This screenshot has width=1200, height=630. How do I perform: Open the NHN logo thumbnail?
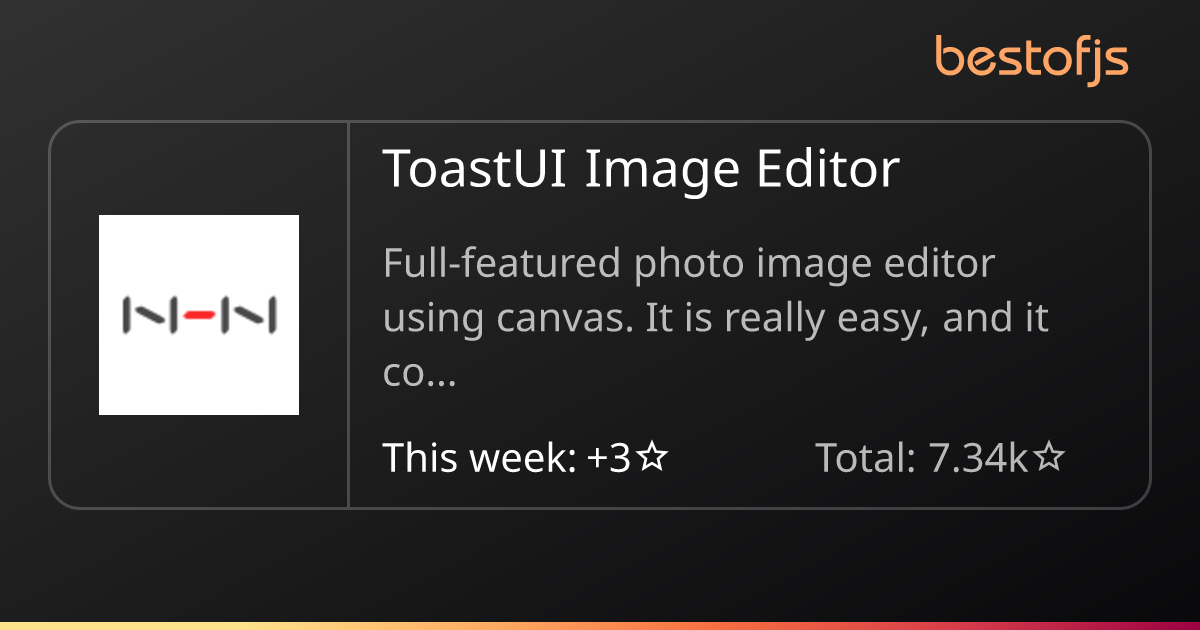(199, 315)
